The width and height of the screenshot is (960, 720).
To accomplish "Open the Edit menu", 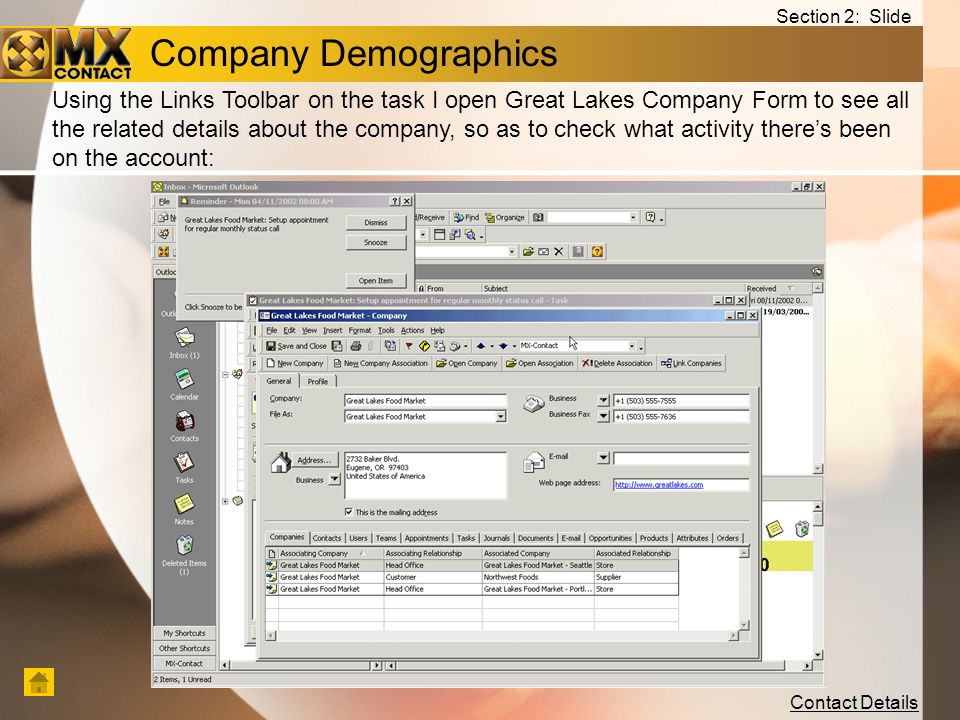I will click(x=289, y=330).
